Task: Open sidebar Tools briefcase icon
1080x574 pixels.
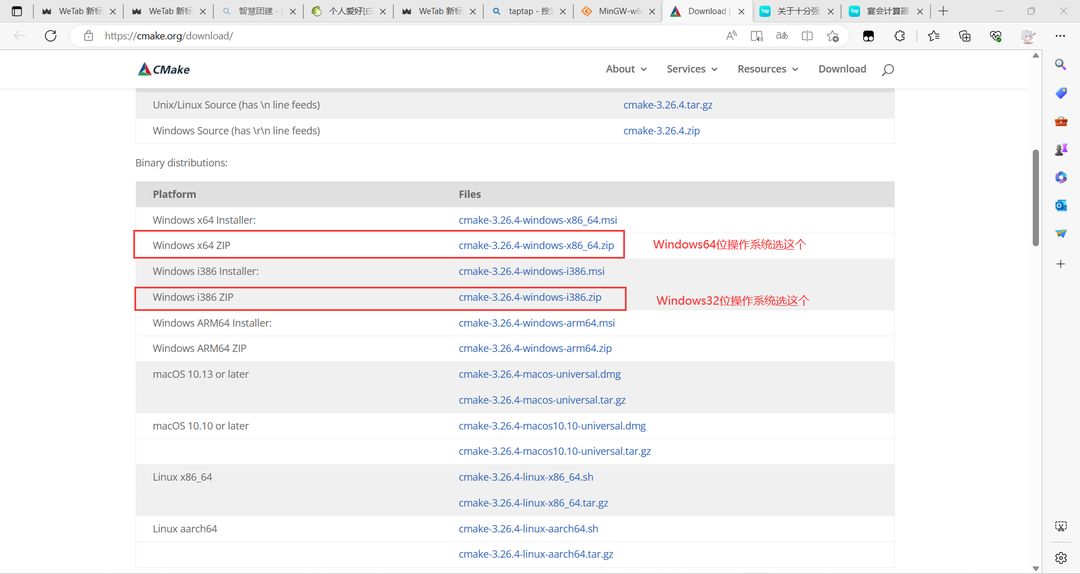Action: coord(1061,121)
